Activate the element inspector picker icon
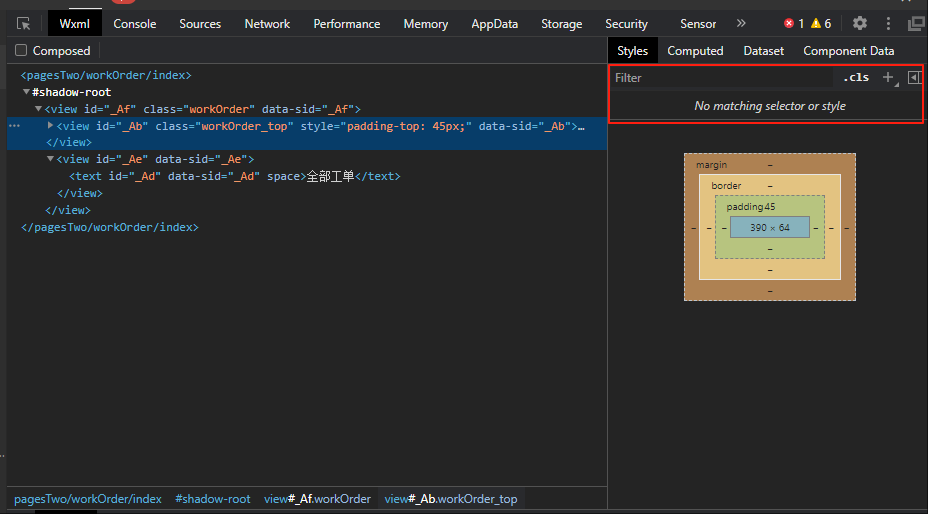The height and width of the screenshot is (514, 928). point(24,24)
